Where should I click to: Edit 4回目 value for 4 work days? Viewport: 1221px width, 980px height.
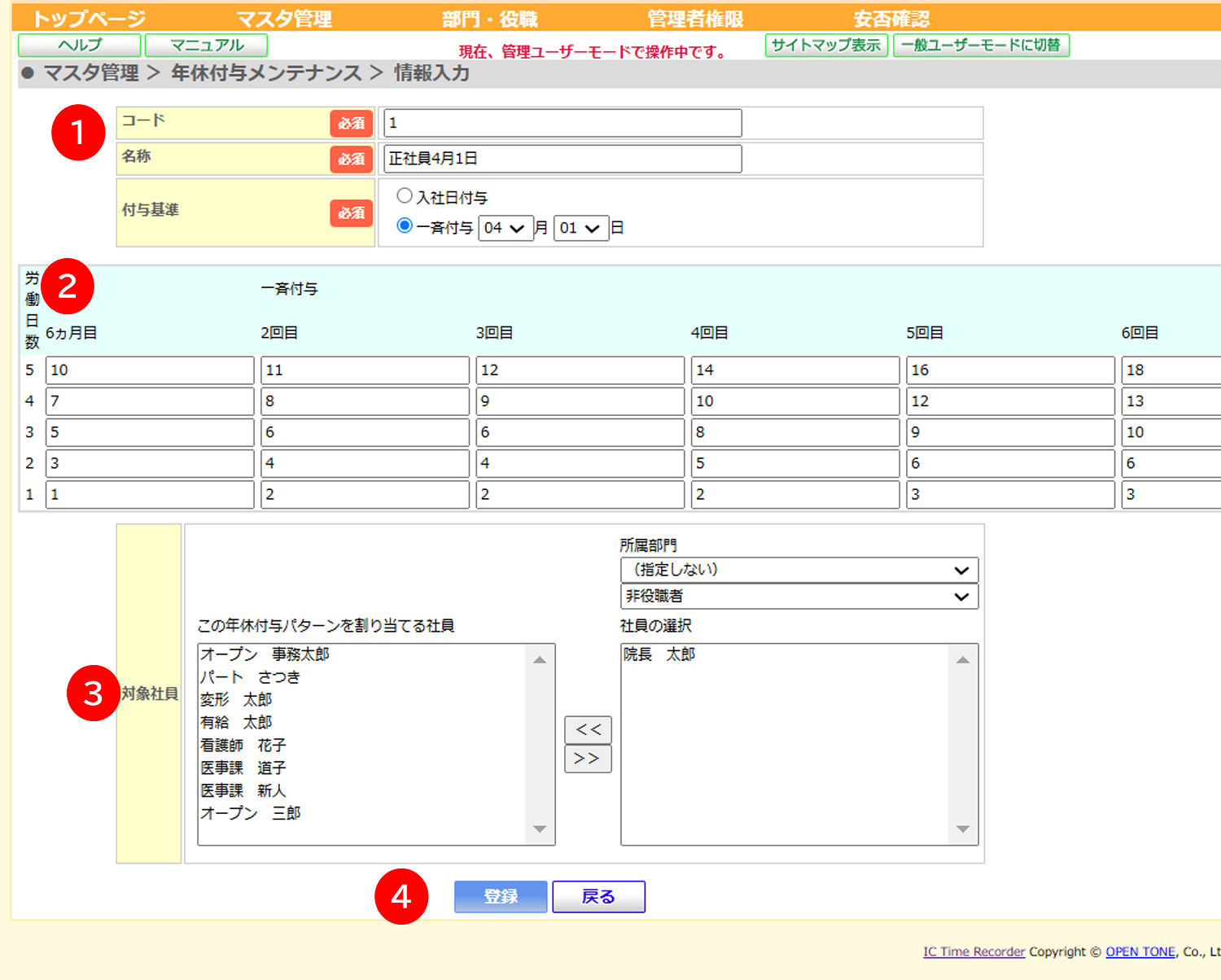(x=795, y=401)
